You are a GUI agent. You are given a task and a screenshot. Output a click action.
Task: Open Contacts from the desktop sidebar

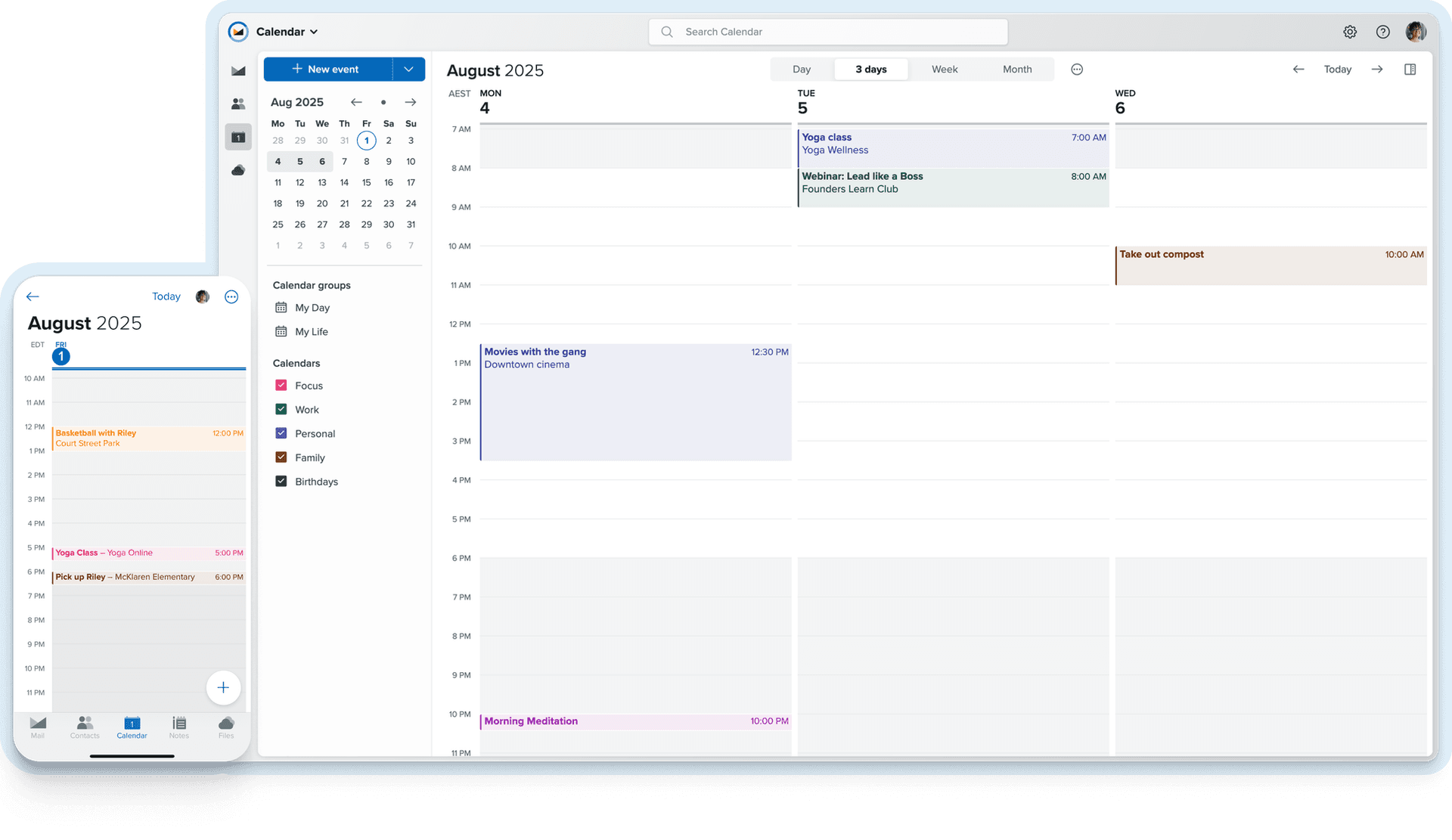click(x=238, y=104)
